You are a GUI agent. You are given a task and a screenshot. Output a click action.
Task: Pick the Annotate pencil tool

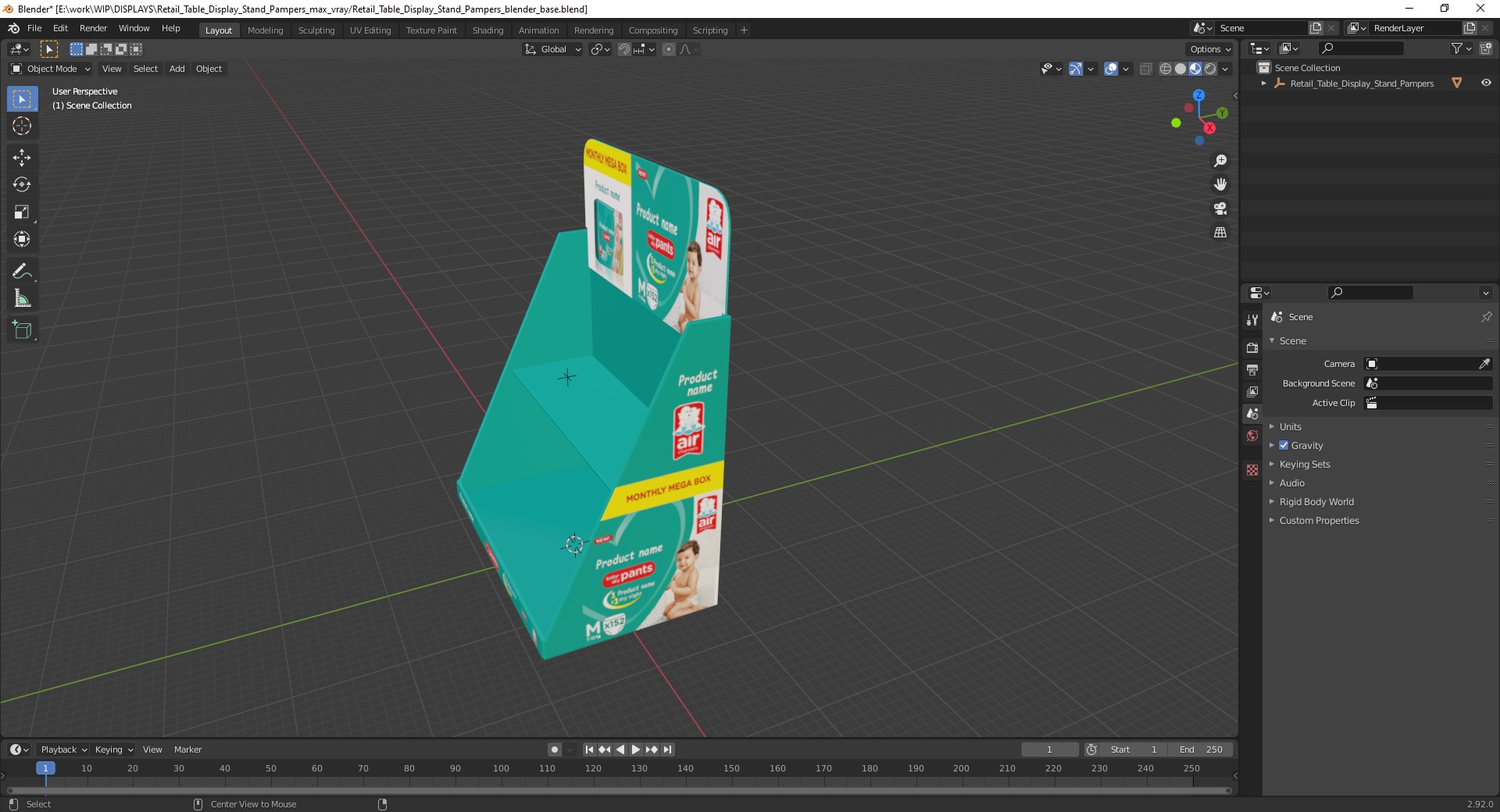click(x=22, y=272)
